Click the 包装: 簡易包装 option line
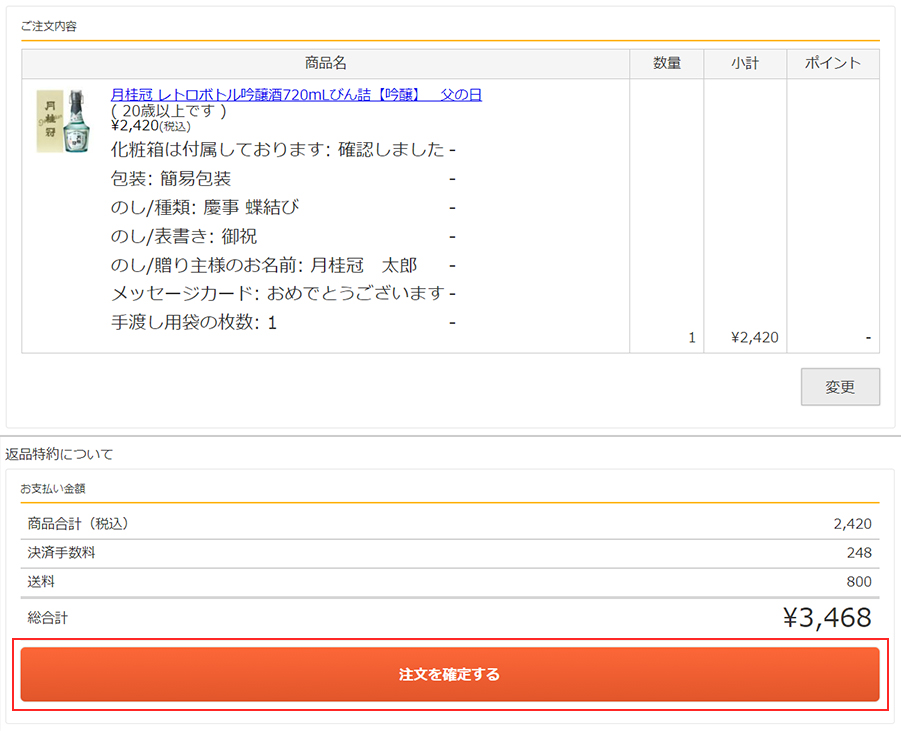The image size is (901, 731). point(171,179)
